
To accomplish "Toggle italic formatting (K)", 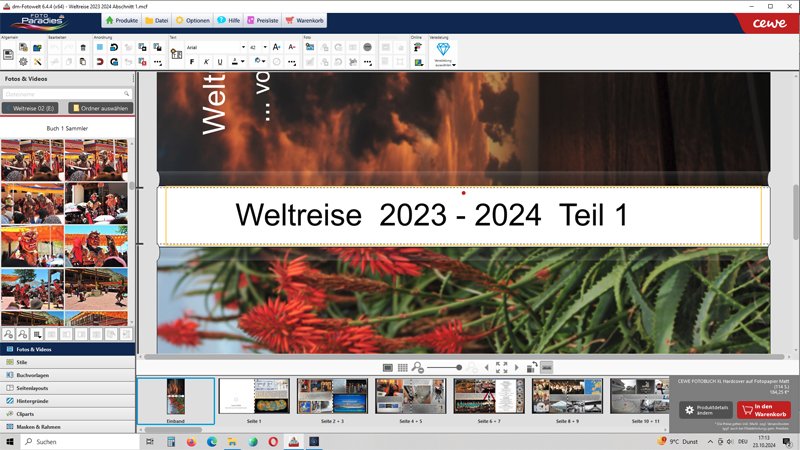I will (x=206, y=62).
